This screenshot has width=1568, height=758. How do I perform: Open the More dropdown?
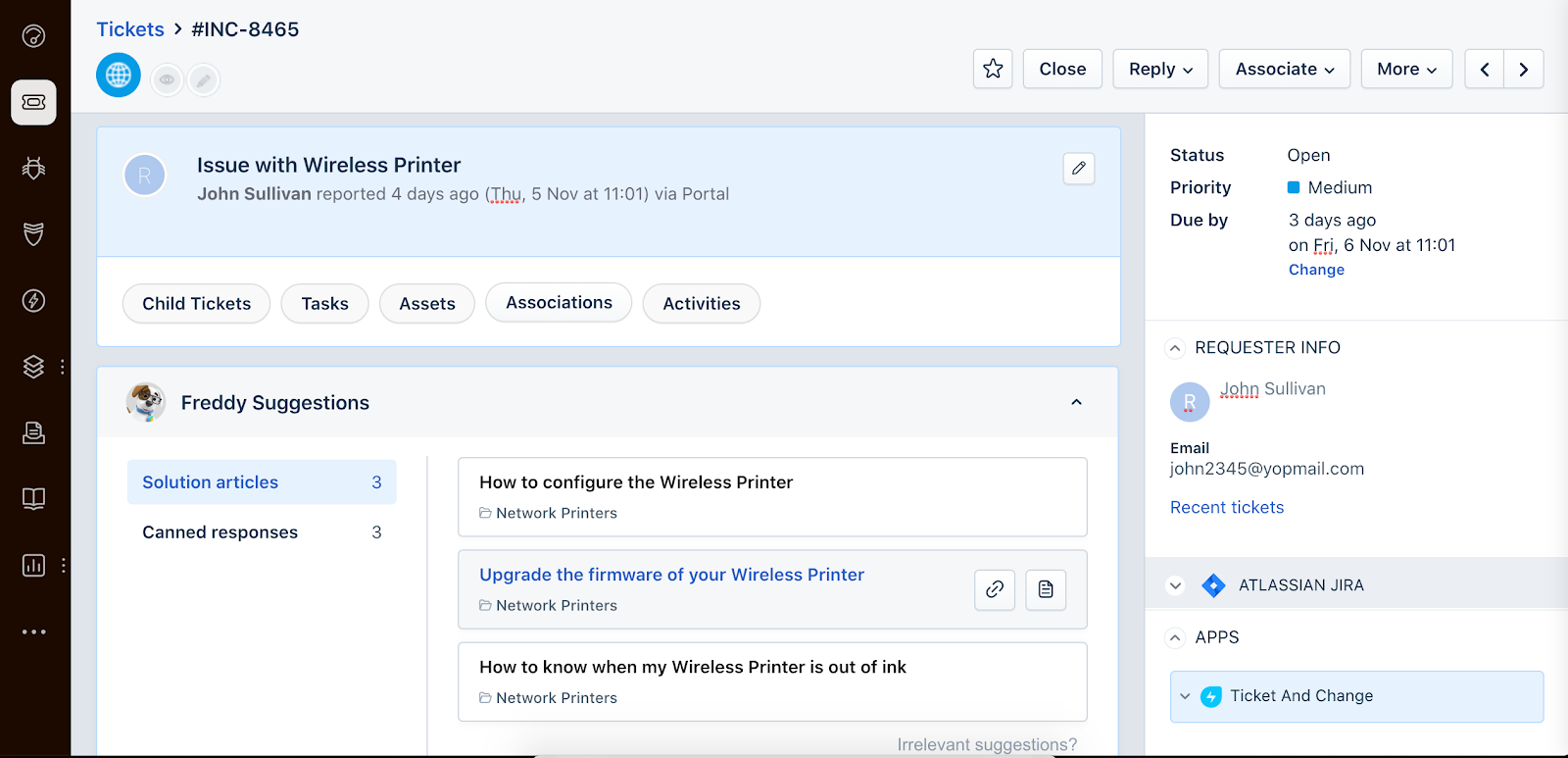click(1406, 69)
